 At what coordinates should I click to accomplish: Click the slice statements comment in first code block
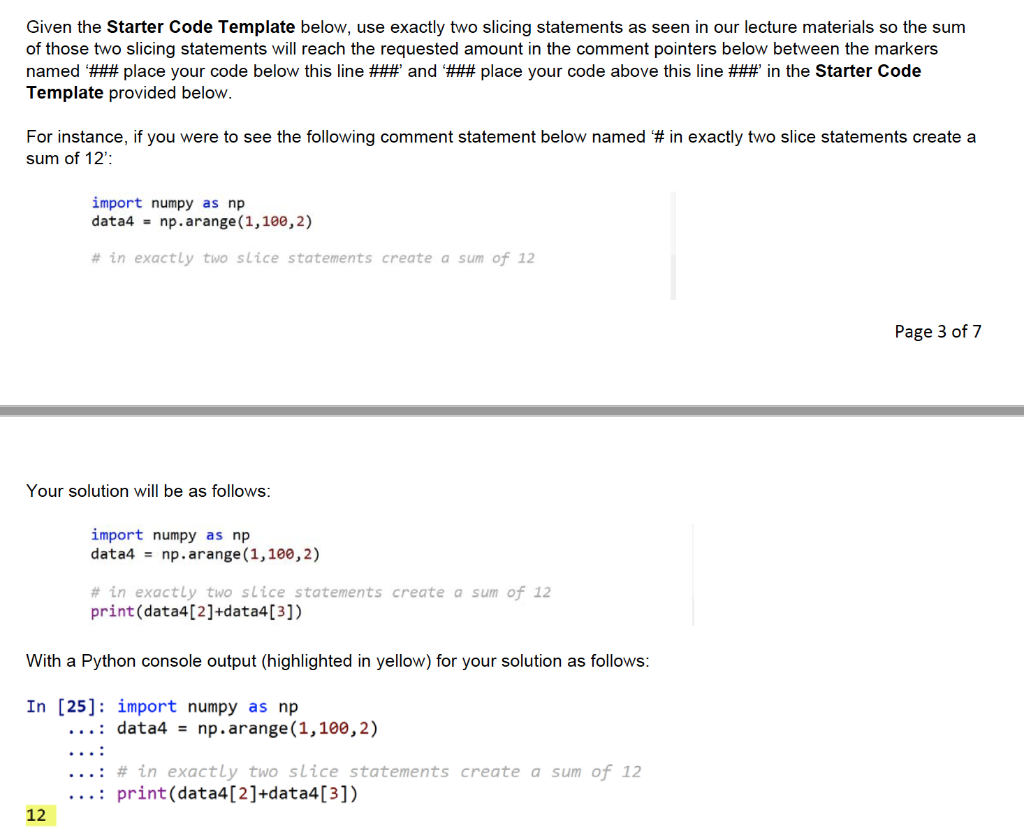pyautogui.click(x=314, y=258)
